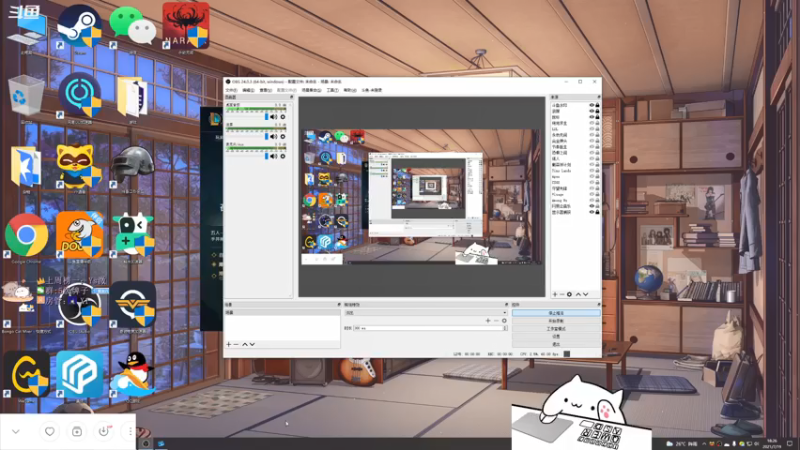Toggle visibility eye of Apex source
Image resolution: width=800 pixels, height=450 pixels.
(x=592, y=177)
